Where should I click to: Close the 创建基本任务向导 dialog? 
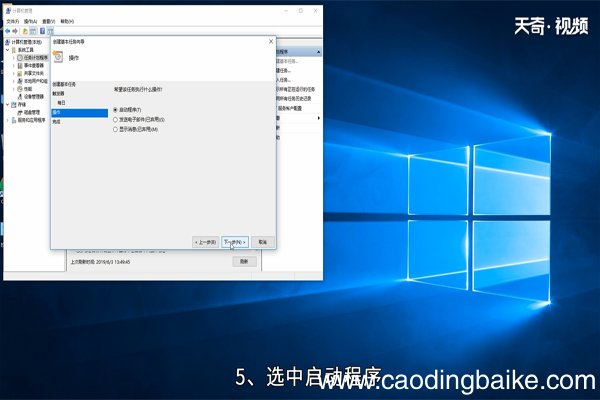(x=271, y=41)
